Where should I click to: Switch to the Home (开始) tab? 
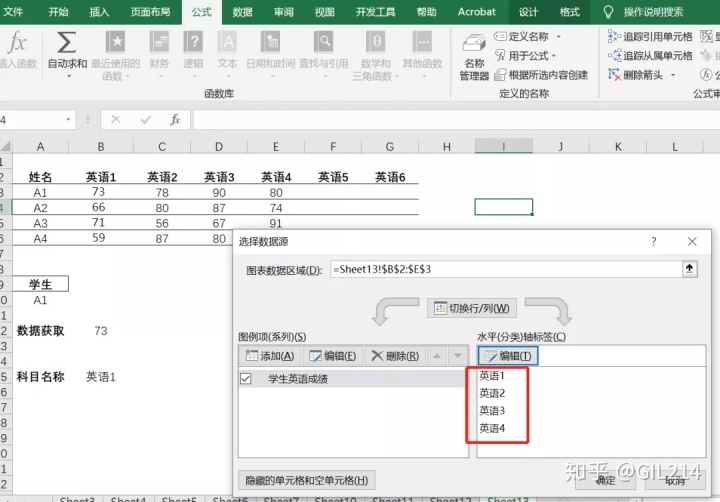[x=58, y=11]
